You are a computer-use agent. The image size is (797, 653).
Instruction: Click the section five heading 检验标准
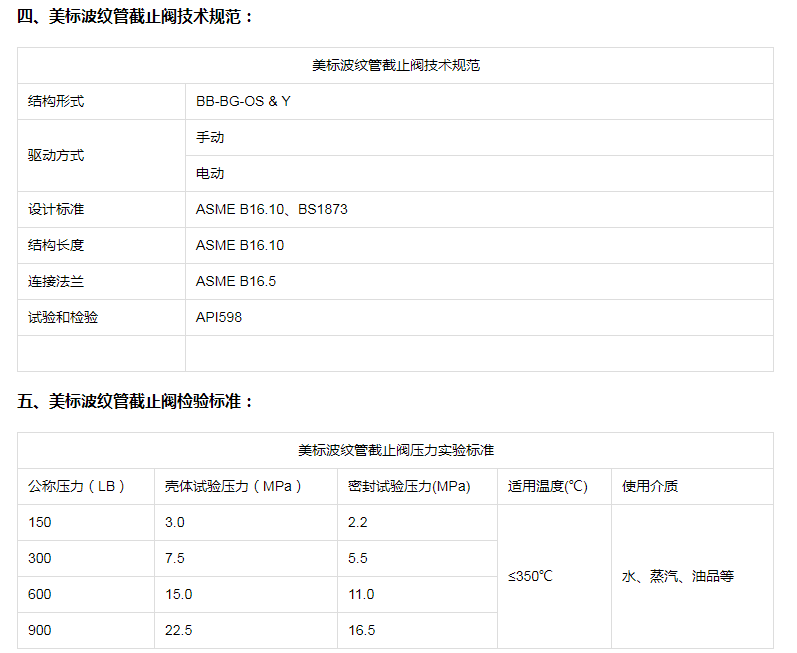point(136,401)
